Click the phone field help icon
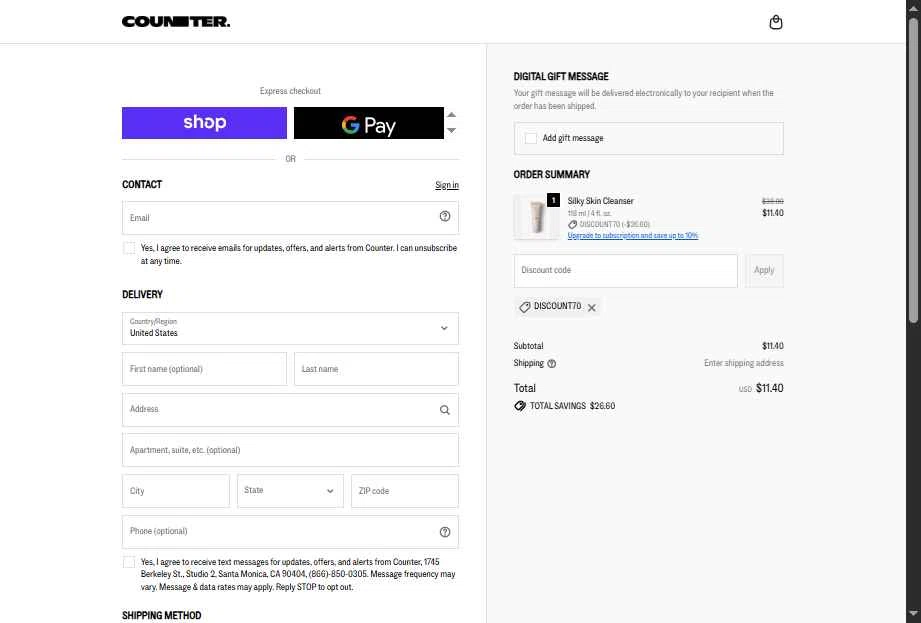The height and width of the screenshot is (623, 921). [x=445, y=532]
